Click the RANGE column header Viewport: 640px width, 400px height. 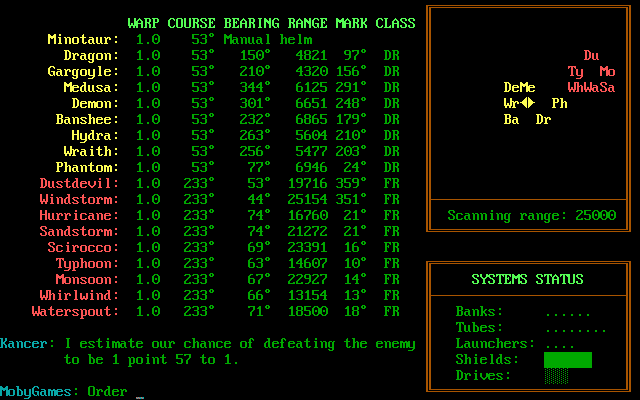pos(307,23)
